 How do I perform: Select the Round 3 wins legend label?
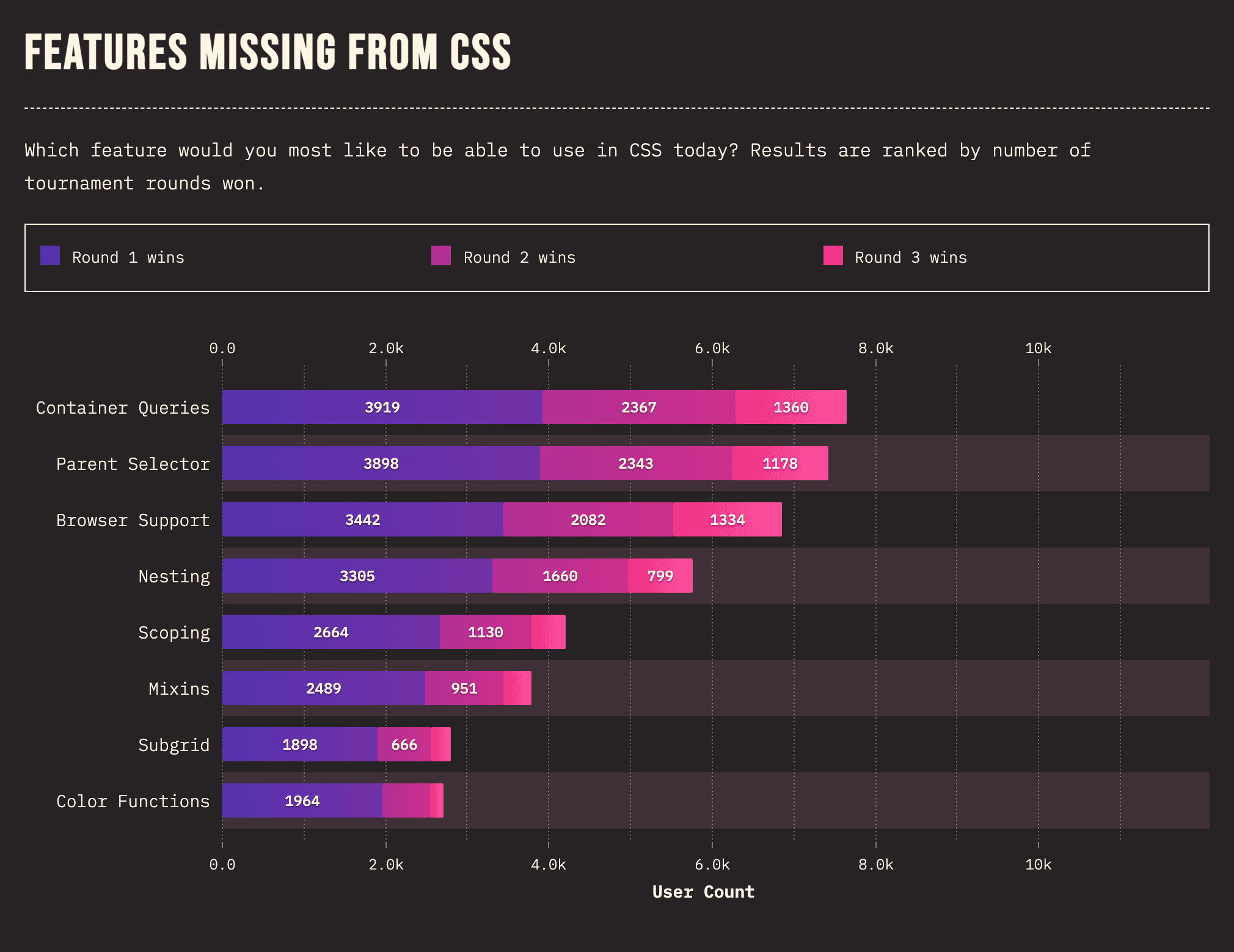click(911, 257)
